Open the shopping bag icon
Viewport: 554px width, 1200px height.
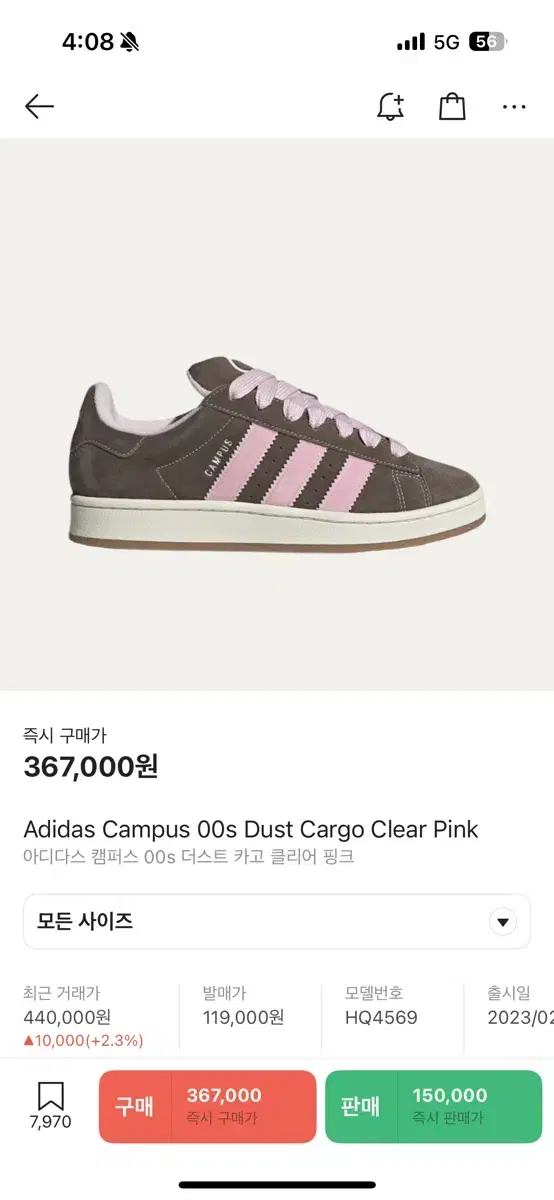[x=452, y=106]
